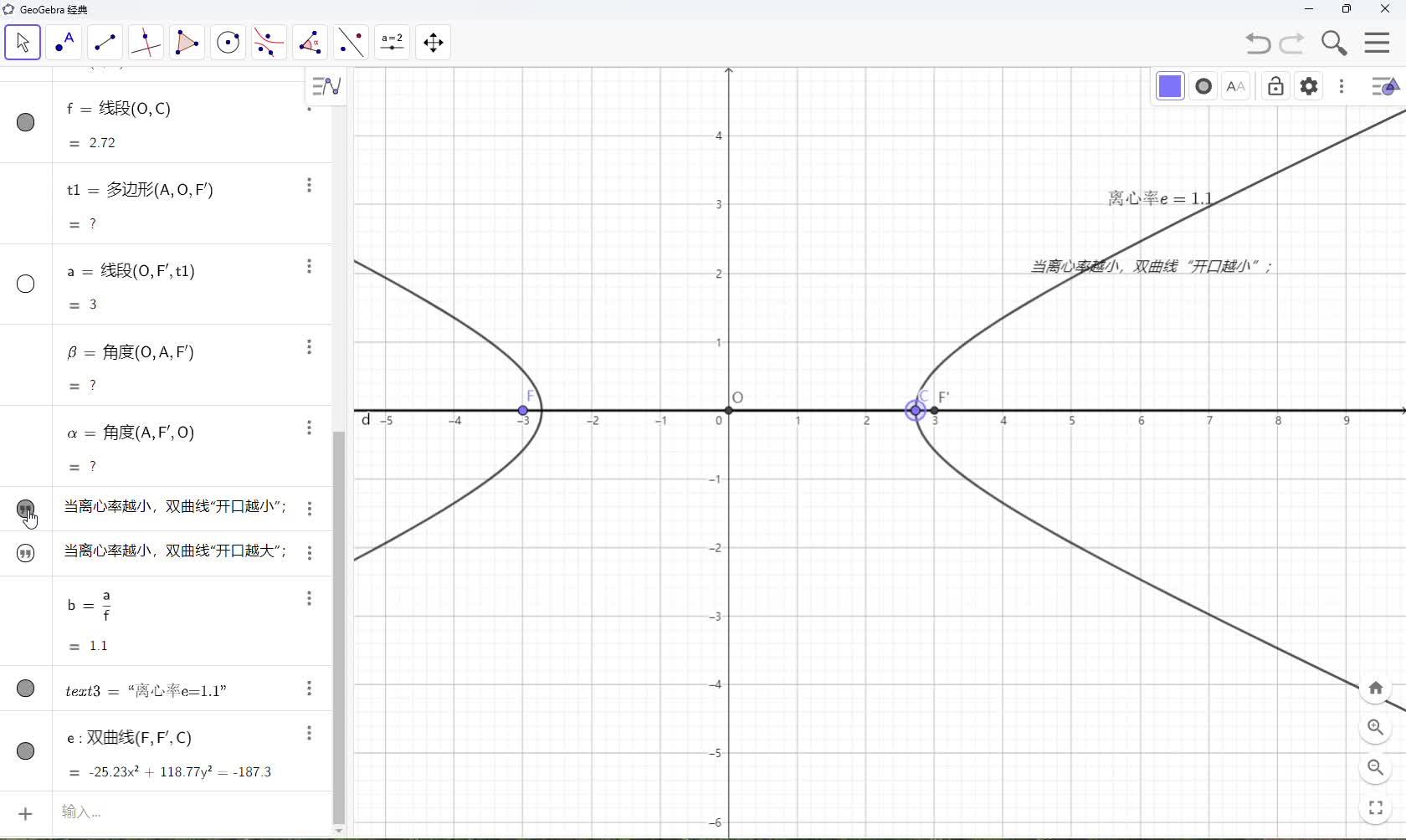Toggle the algebra view sort style button
The image size is (1406, 840).
click(326, 86)
